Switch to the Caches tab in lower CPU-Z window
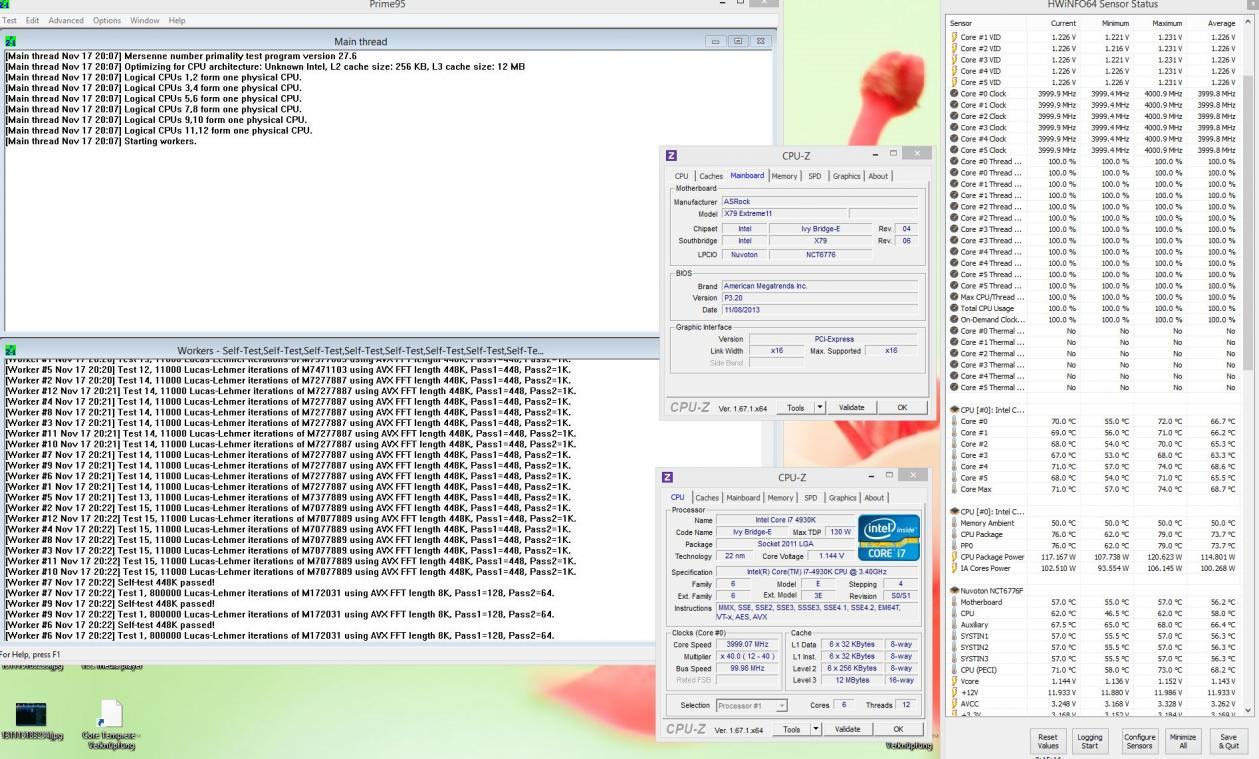The image size is (1259, 759). pos(708,498)
